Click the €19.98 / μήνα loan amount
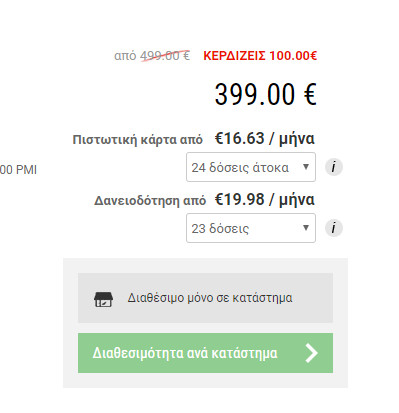 pyautogui.click(x=265, y=200)
